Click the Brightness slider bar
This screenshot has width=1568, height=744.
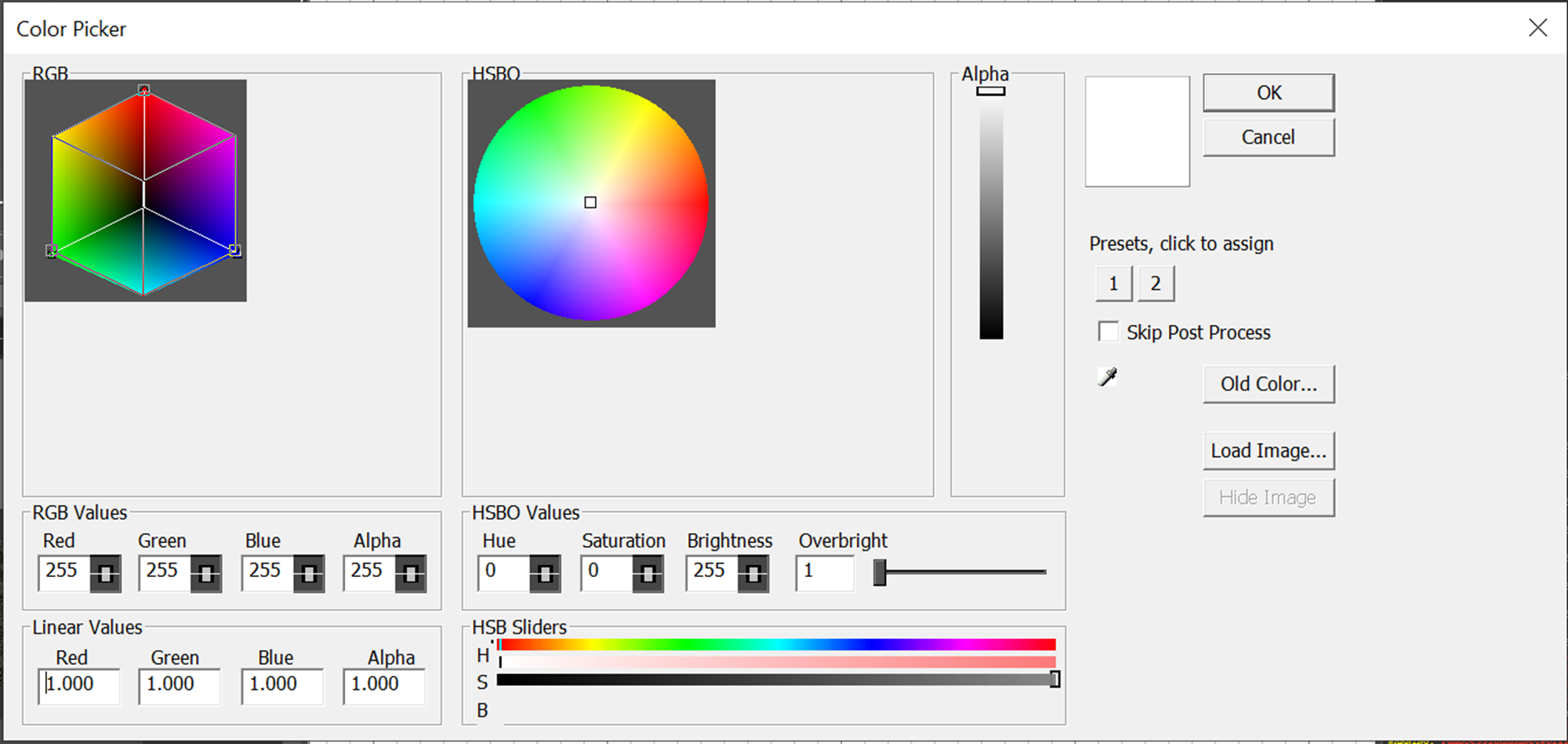click(776, 679)
